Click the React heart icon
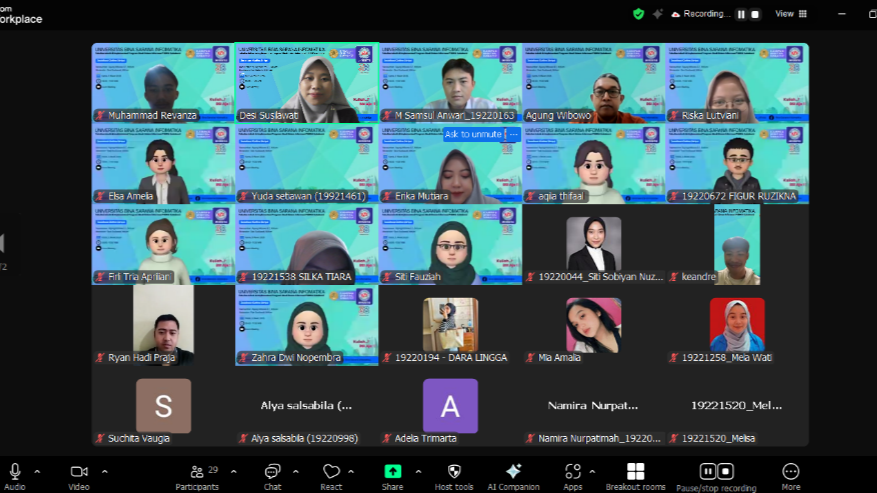877x493 pixels. pos(331,472)
